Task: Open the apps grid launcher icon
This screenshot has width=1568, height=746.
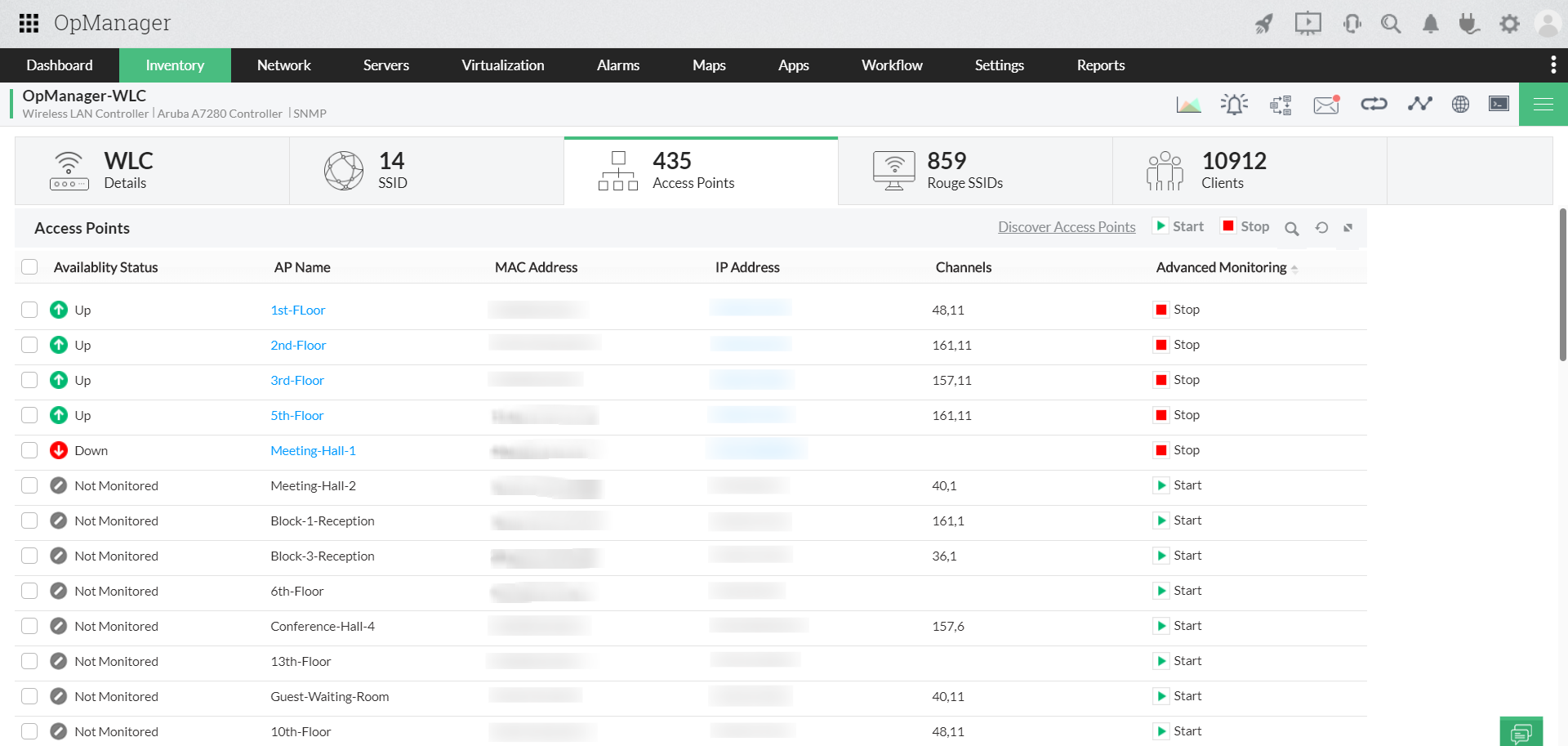Action: pos(29,23)
